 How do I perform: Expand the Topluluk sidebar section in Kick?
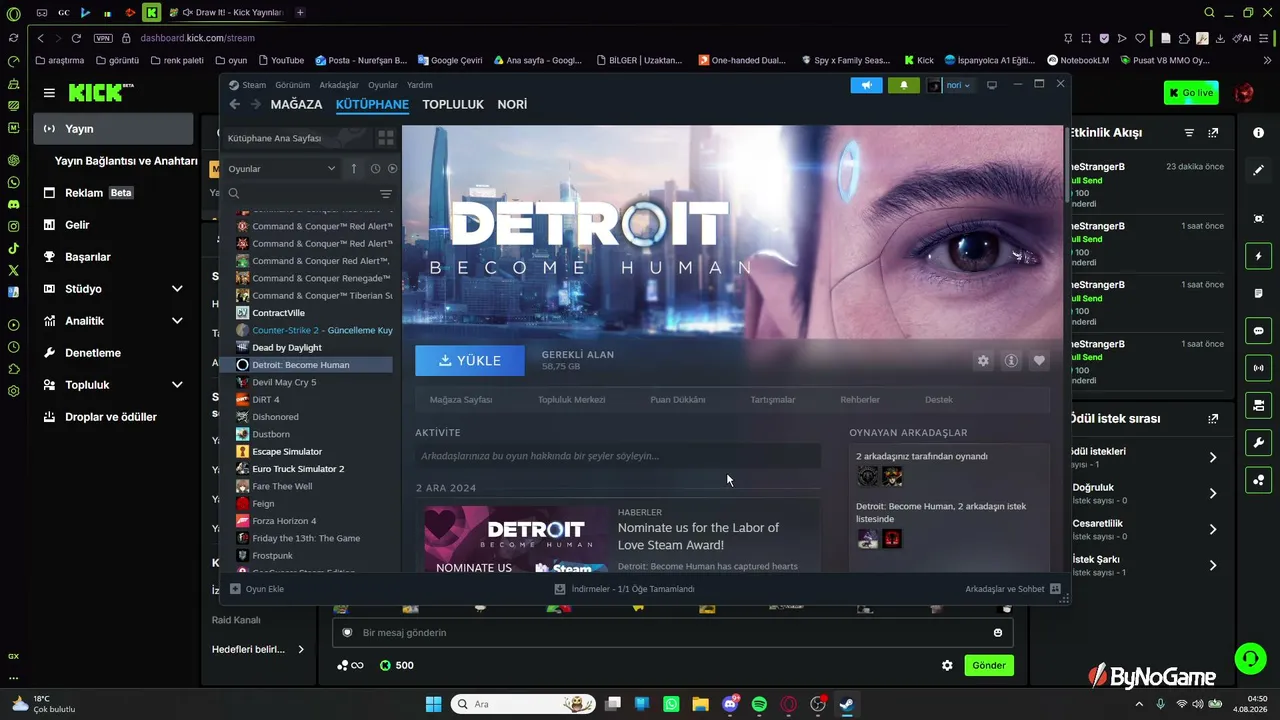177,385
